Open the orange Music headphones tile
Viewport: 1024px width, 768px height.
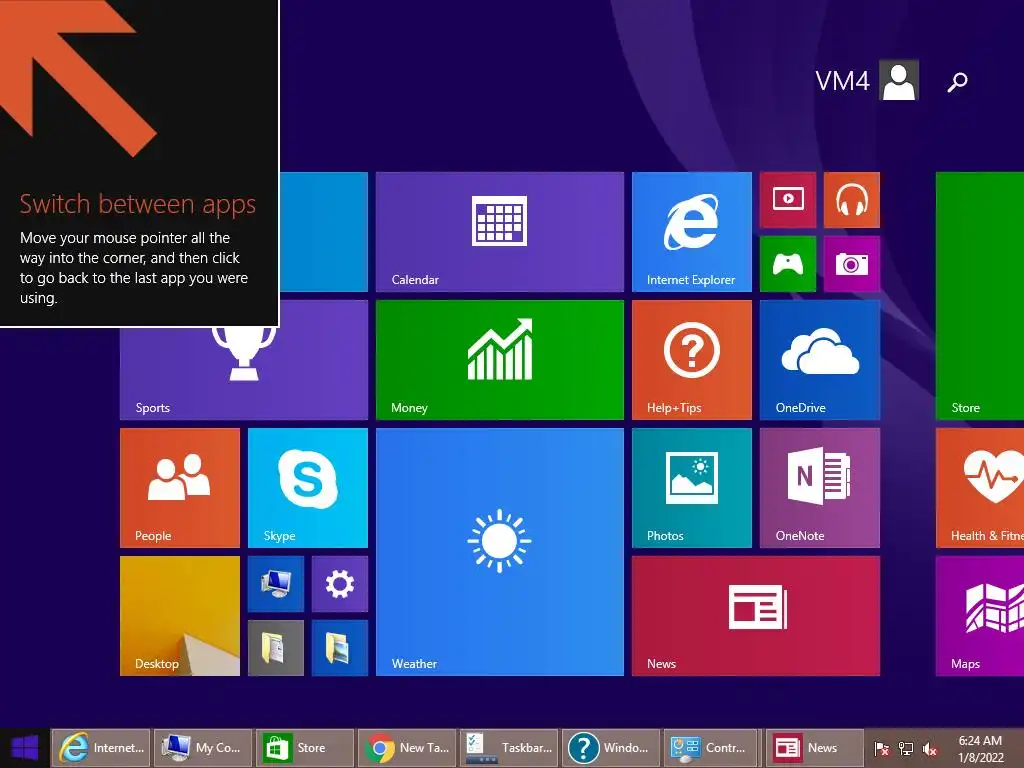click(852, 200)
